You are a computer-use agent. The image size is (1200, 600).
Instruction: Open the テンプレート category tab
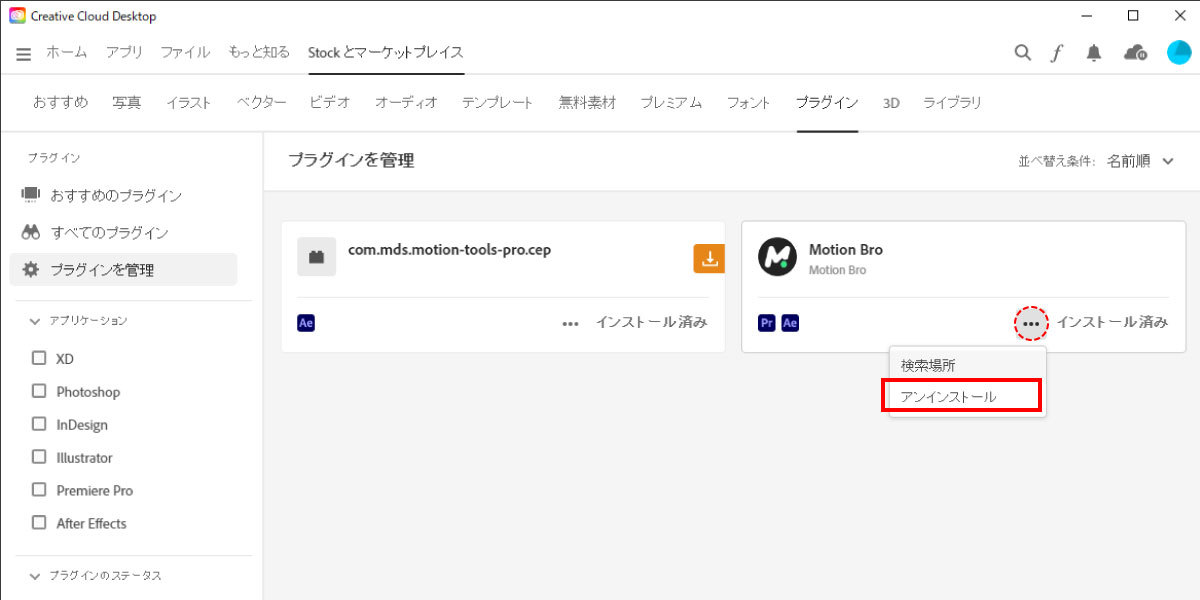497,102
